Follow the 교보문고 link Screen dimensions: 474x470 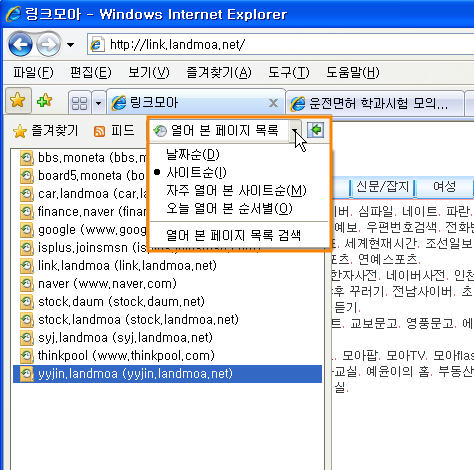(x=374, y=323)
